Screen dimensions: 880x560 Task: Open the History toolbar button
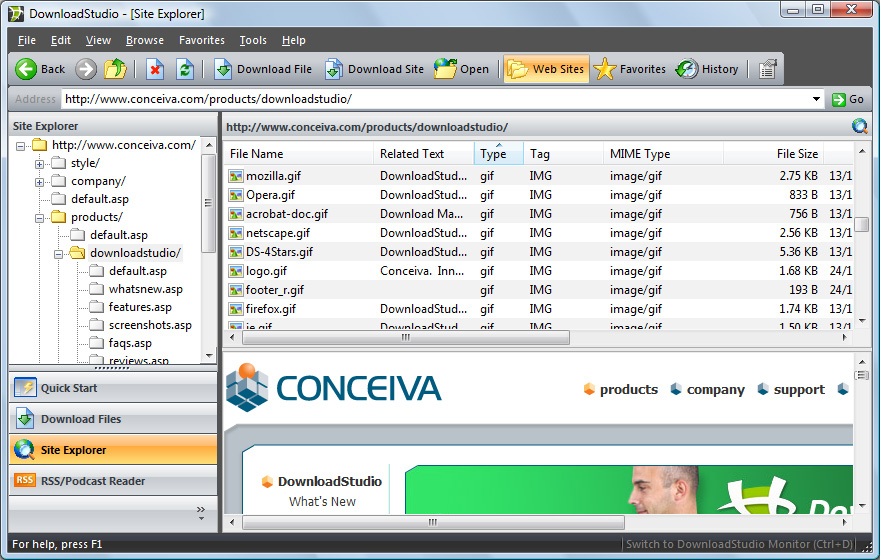(707, 69)
